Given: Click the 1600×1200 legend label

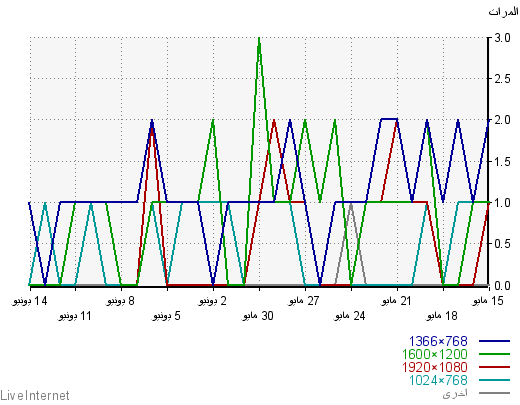Looking at the screenshot, I should 435,354.
